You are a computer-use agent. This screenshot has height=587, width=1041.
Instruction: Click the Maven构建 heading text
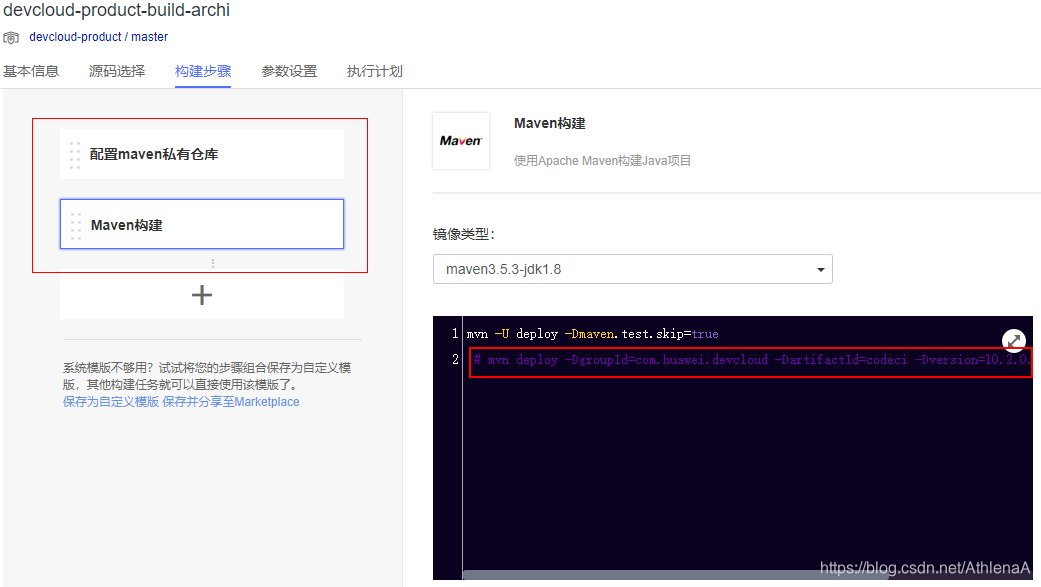click(x=550, y=124)
